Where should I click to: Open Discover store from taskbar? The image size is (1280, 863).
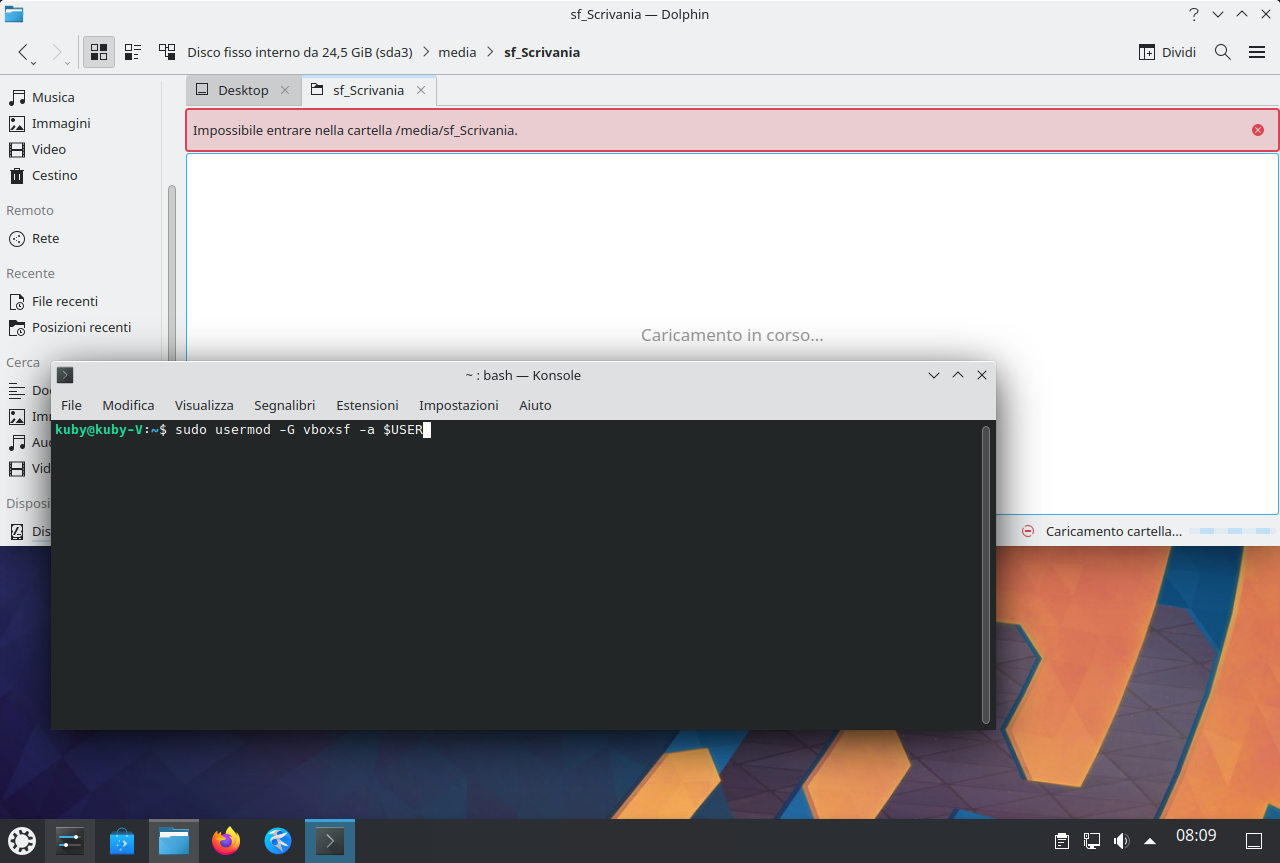point(122,841)
